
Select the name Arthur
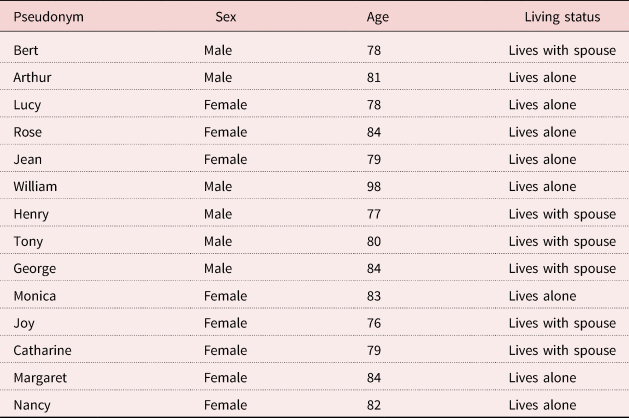[32, 77]
